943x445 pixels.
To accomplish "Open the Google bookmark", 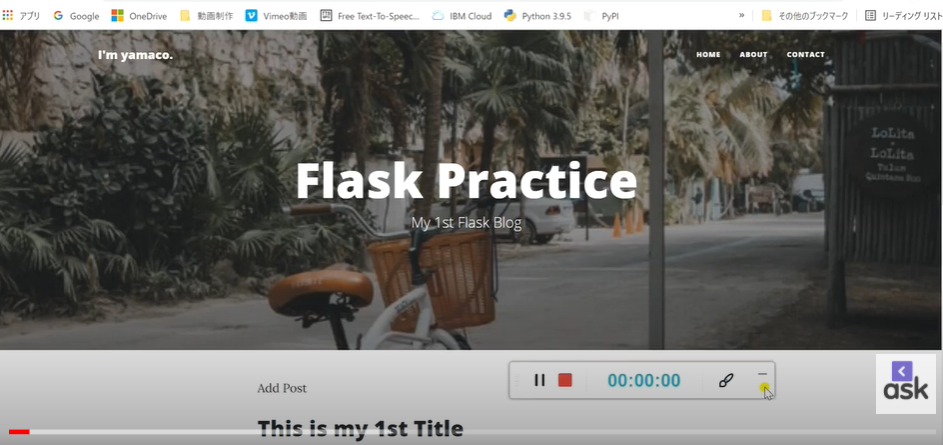I will click(x=76, y=16).
